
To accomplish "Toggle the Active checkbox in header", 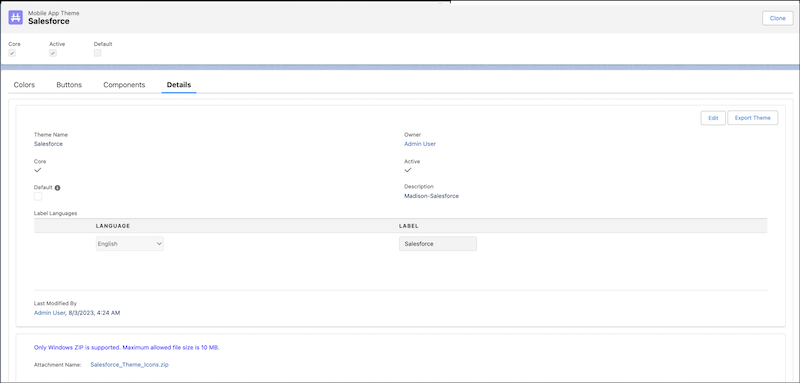I will click(53, 53).
